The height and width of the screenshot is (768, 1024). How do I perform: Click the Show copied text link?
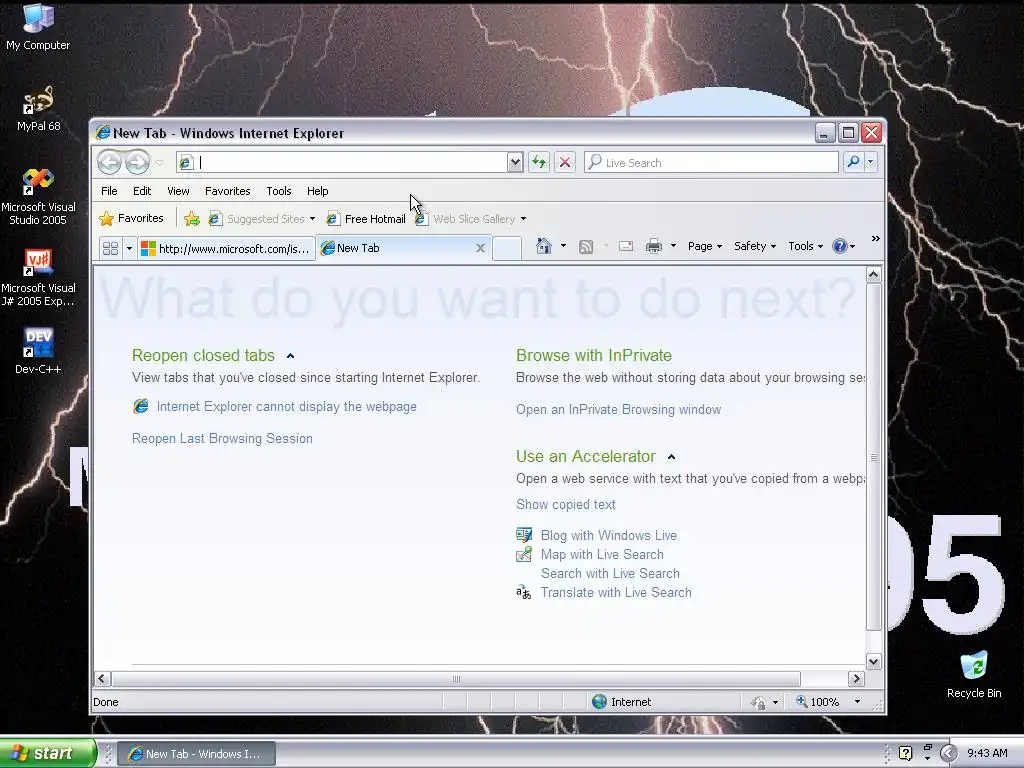point(566,504)
